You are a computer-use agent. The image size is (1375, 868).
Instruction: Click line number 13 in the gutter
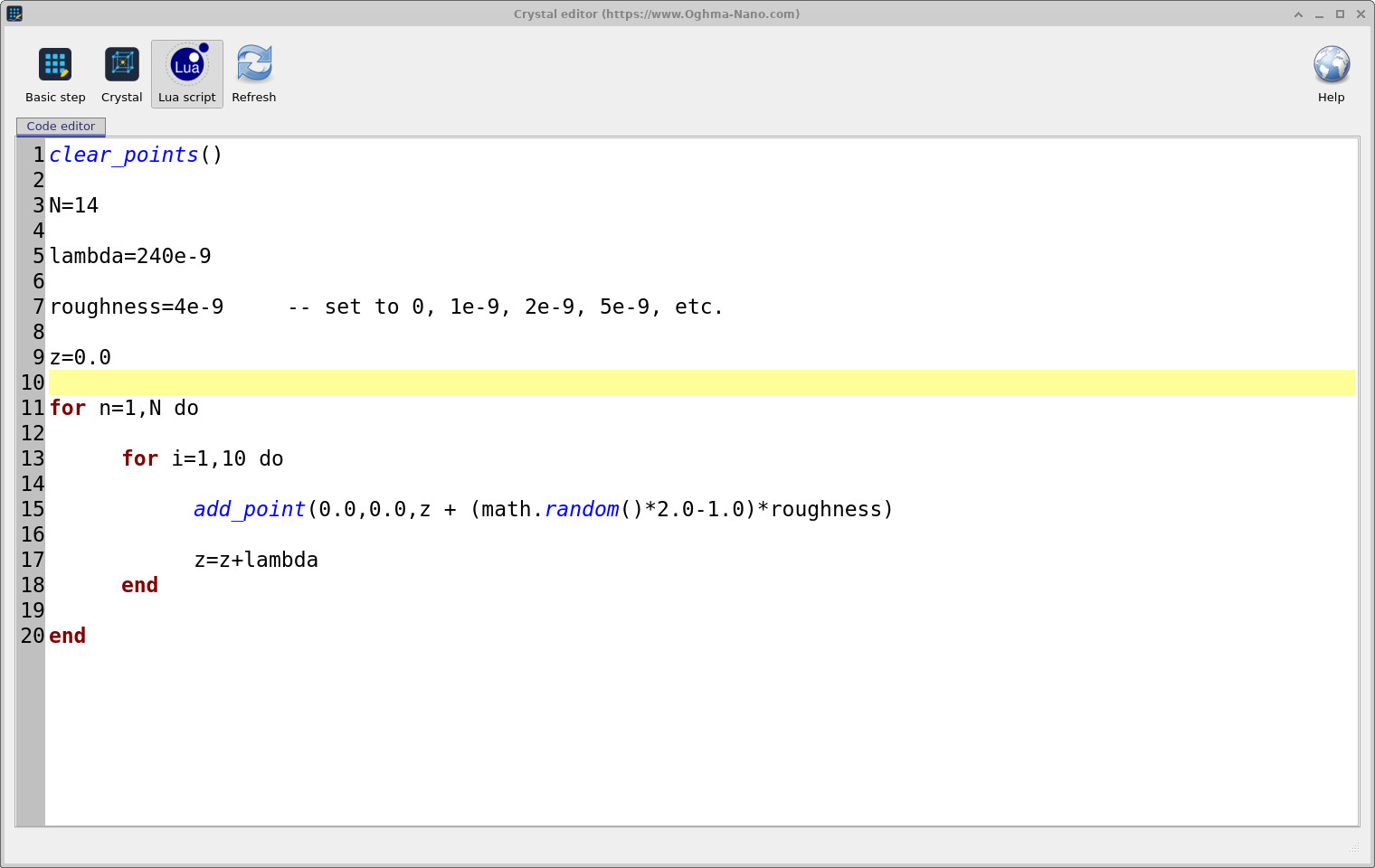pyautogui.click(x=33, y=458)
